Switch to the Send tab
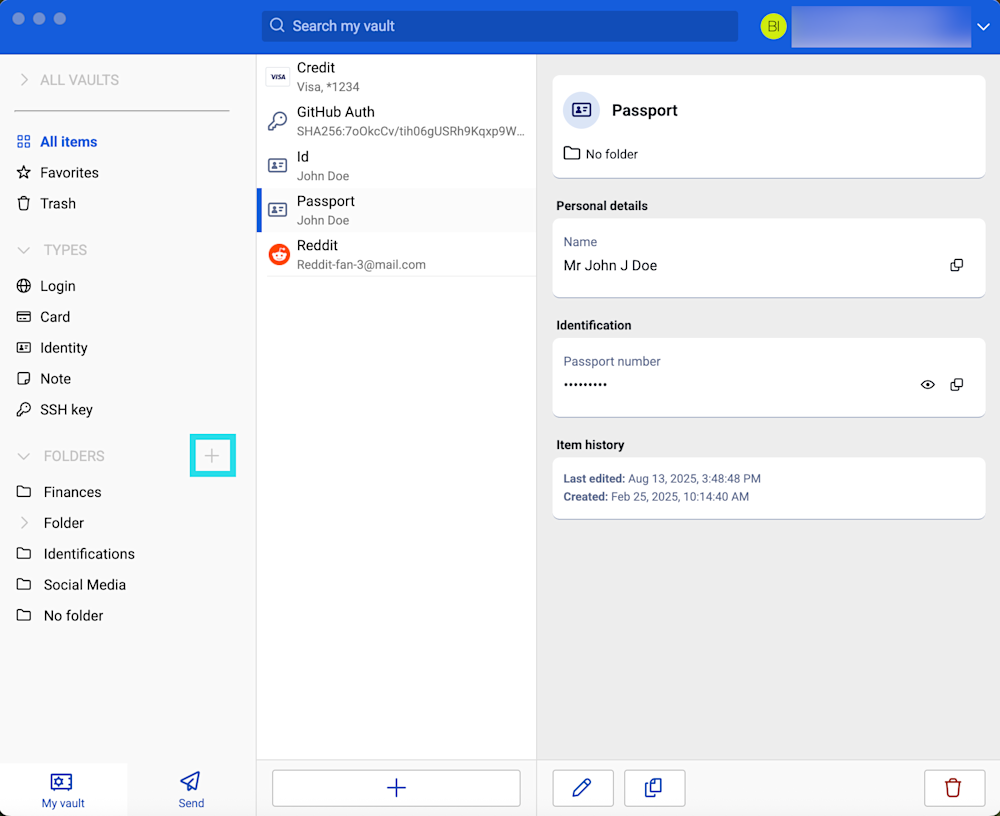 tap(191, 789)
